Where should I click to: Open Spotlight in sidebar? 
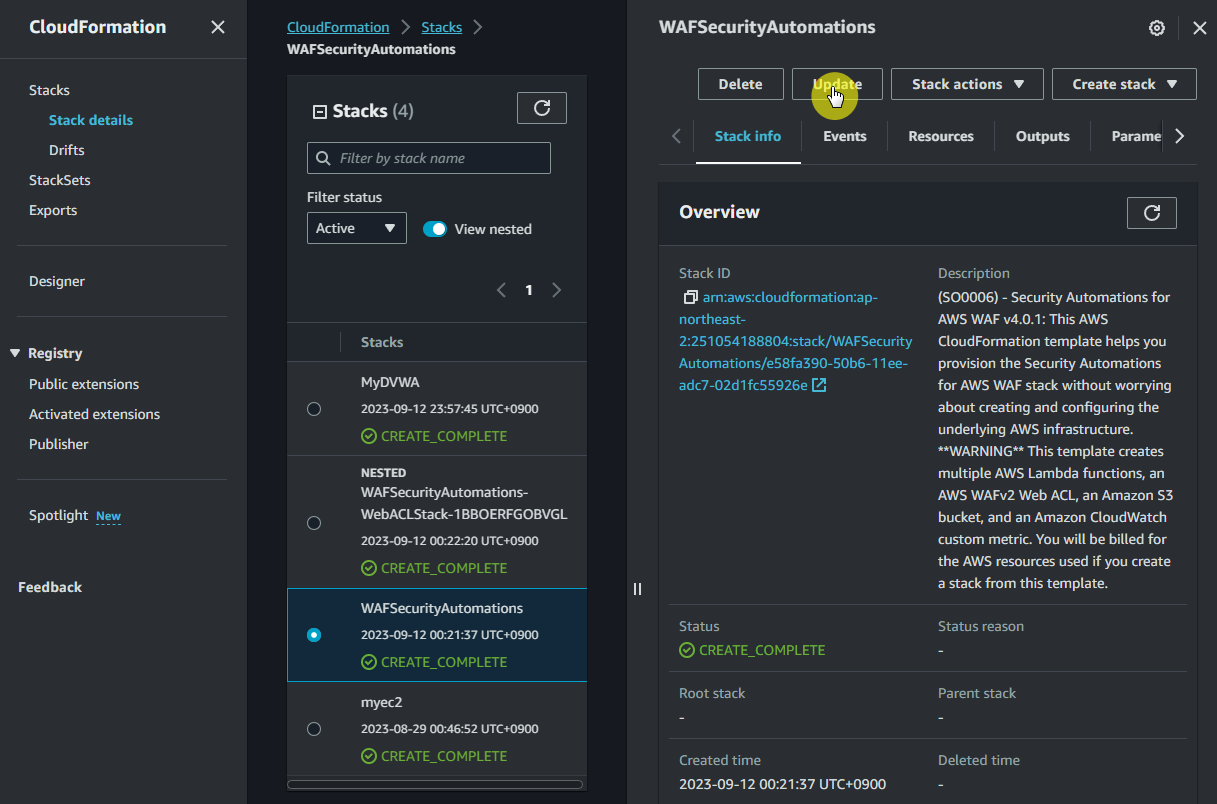click(x=59, y=515)
